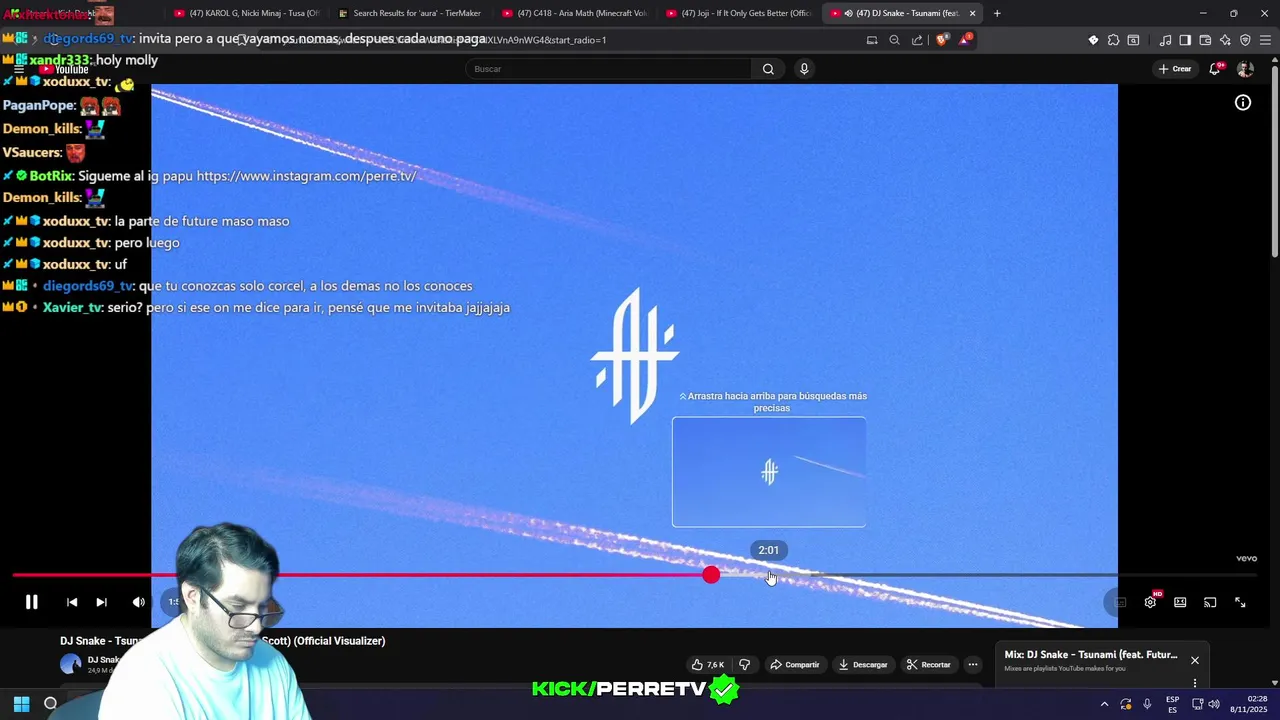Click the Mix DJ Snake Tsunami title

tap(1091, 655)
